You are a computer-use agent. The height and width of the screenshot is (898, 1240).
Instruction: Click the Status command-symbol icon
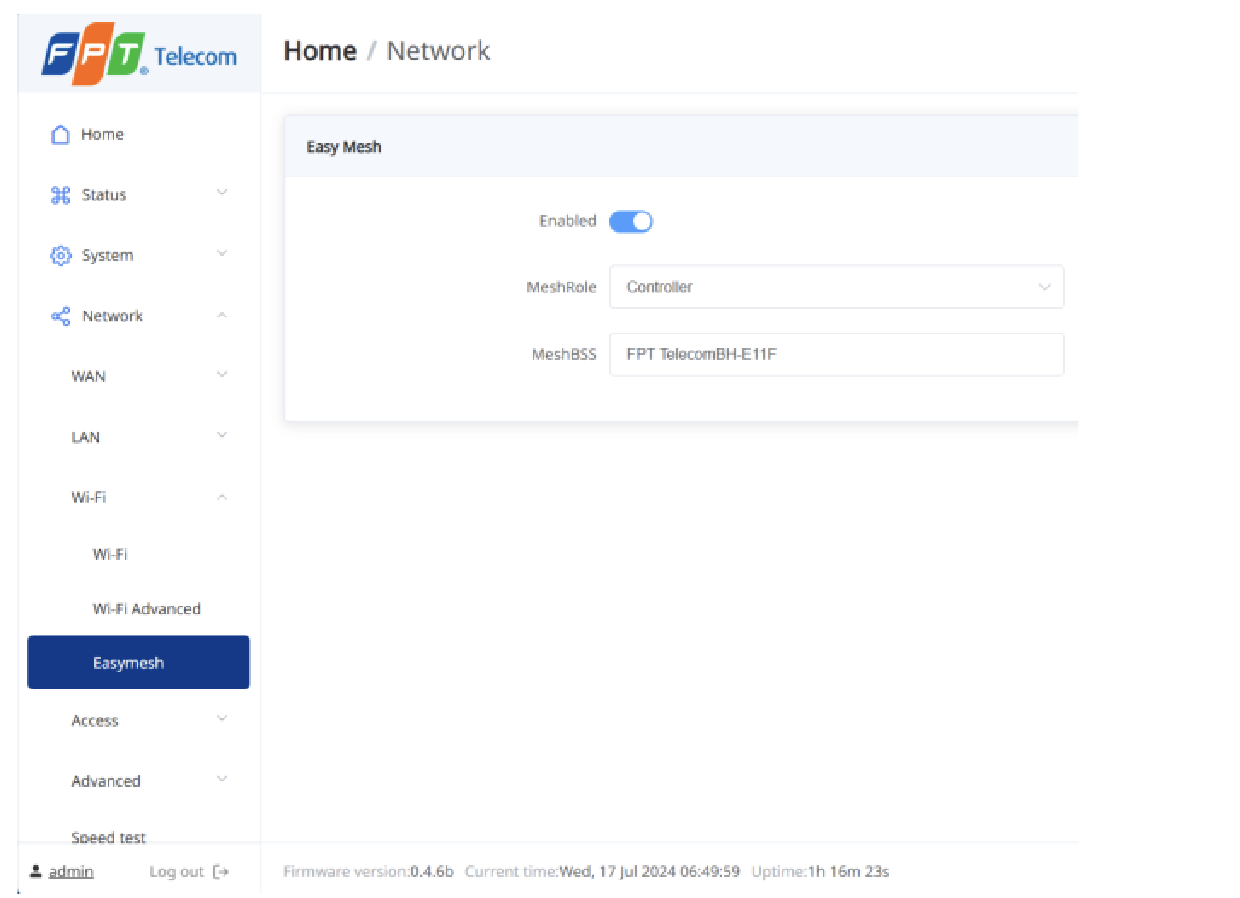pyautogui.click(x=61, y=195)
